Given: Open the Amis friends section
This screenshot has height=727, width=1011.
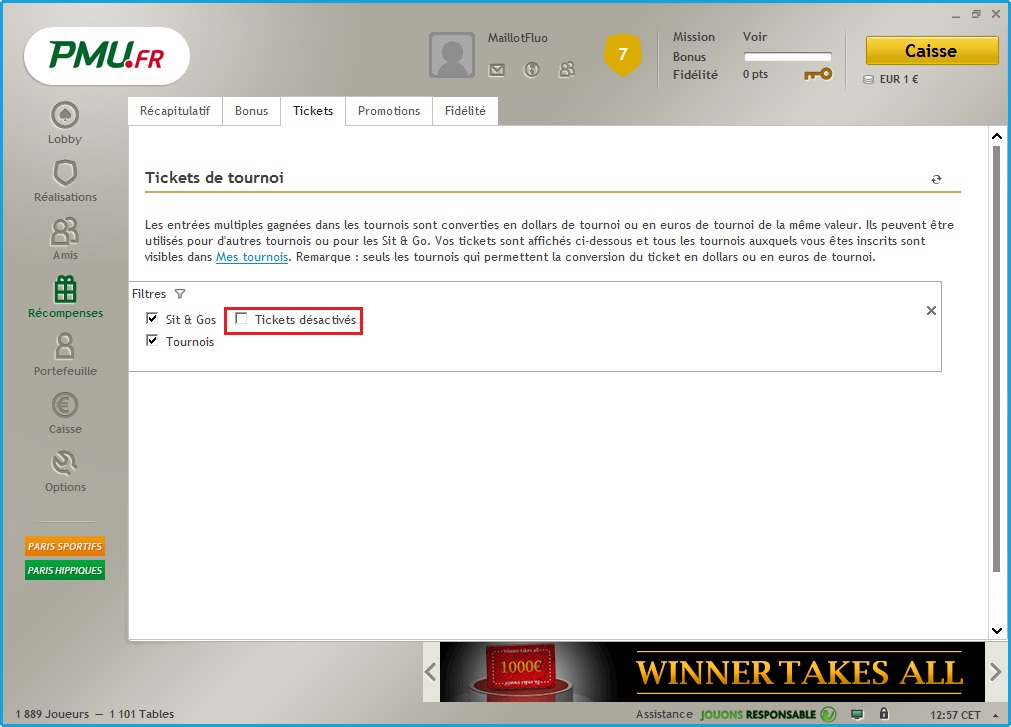Looking at the screenshot, I should (x=65, y=238).
